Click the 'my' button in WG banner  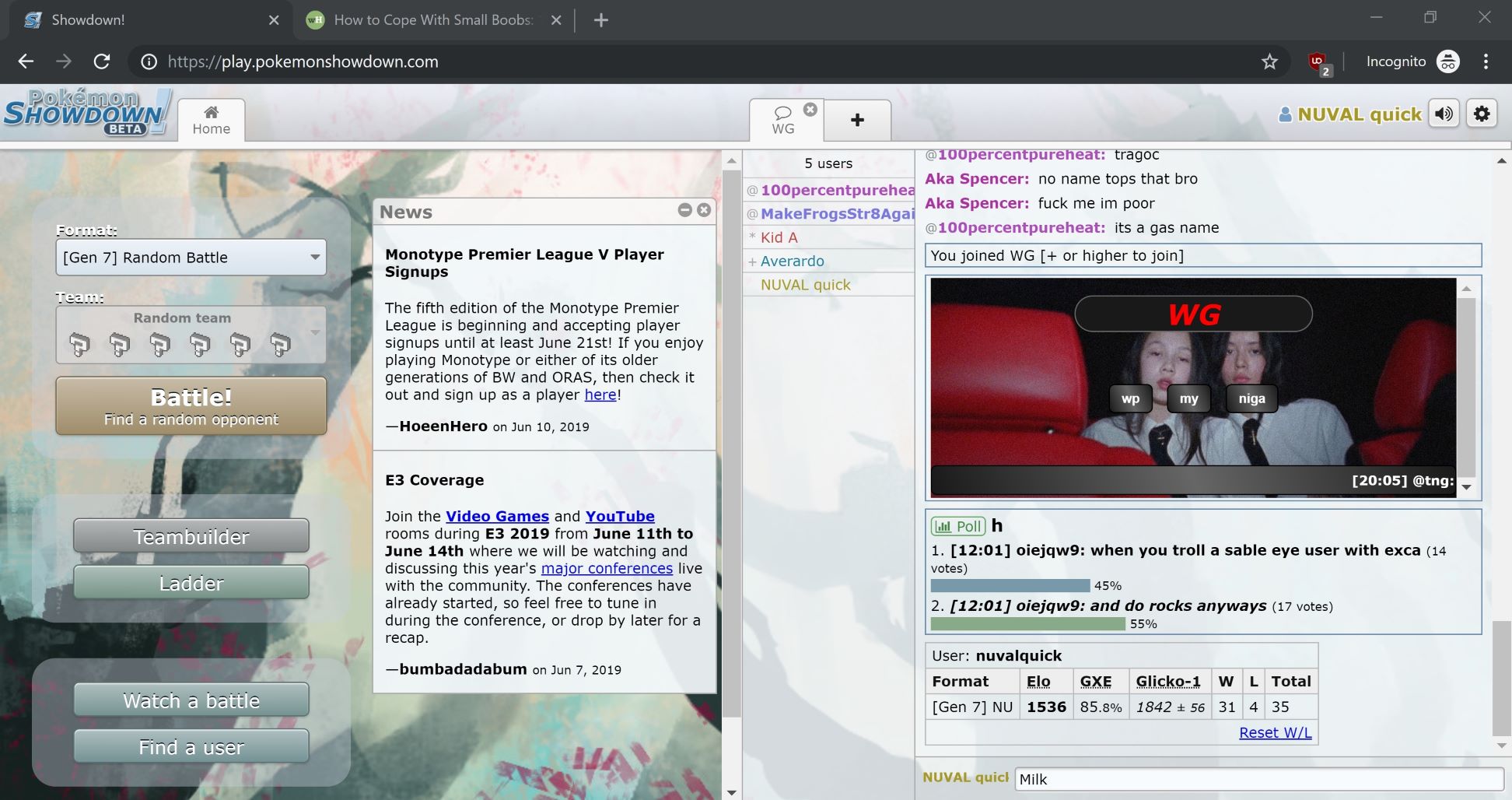[x=1188, y=398]
